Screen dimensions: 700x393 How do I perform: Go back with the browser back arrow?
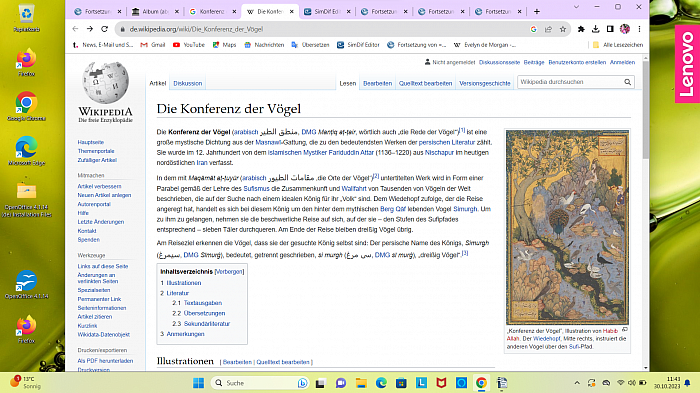coord(75,29)
